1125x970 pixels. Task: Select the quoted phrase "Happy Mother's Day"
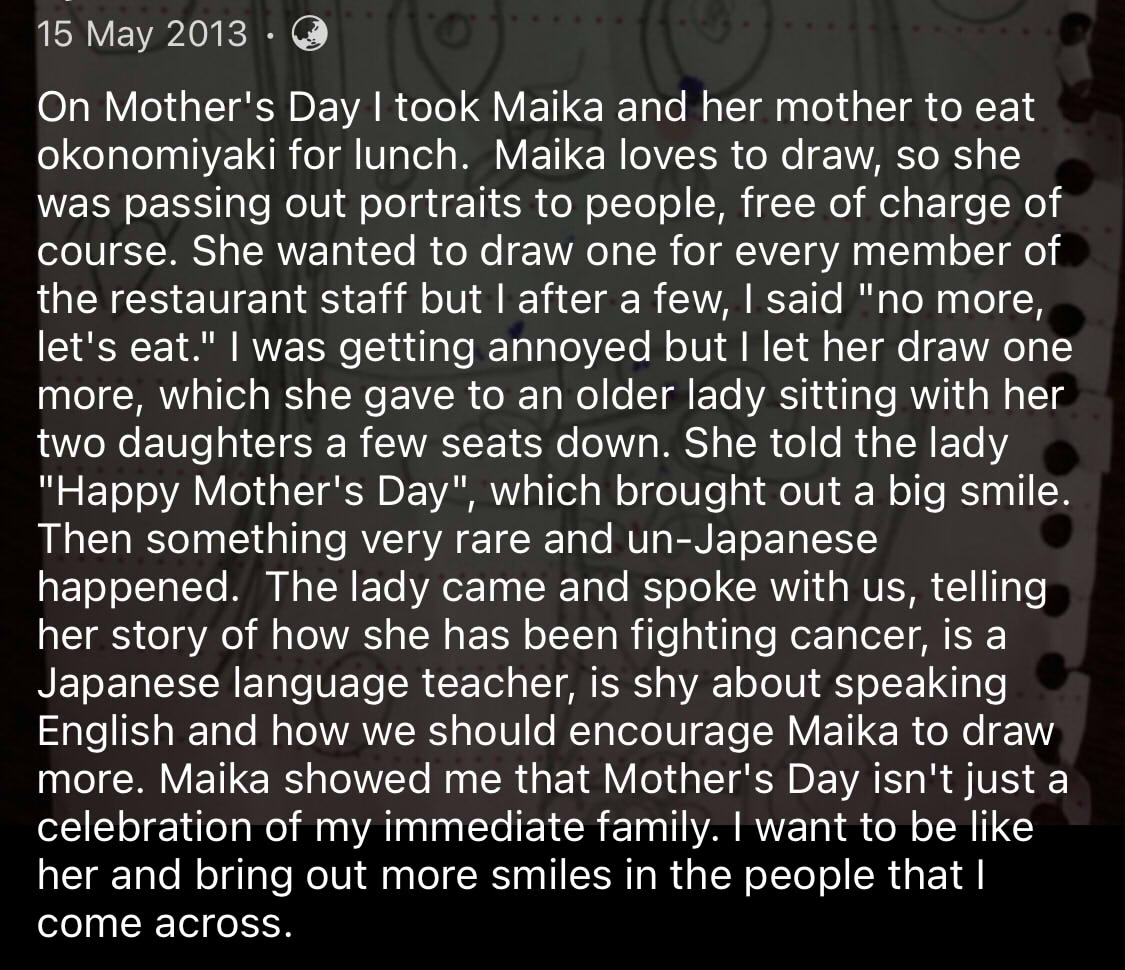[x=255, y=492]
